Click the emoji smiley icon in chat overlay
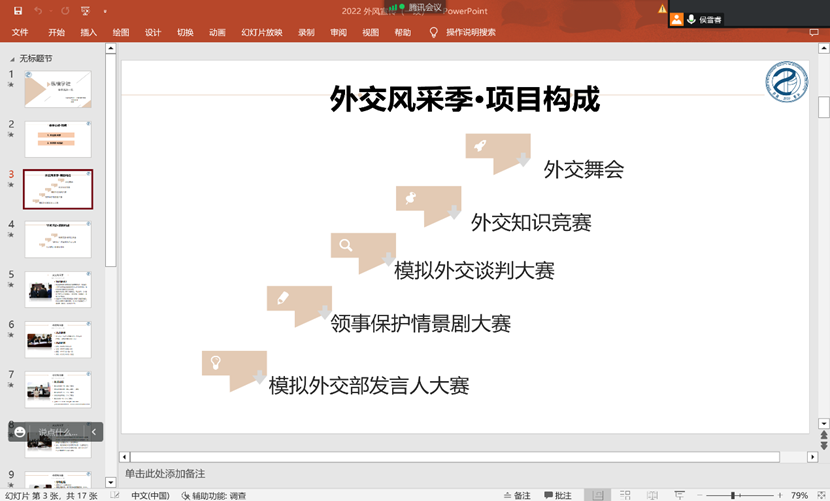This screenshot has height=501, width=830. [20, 432]
